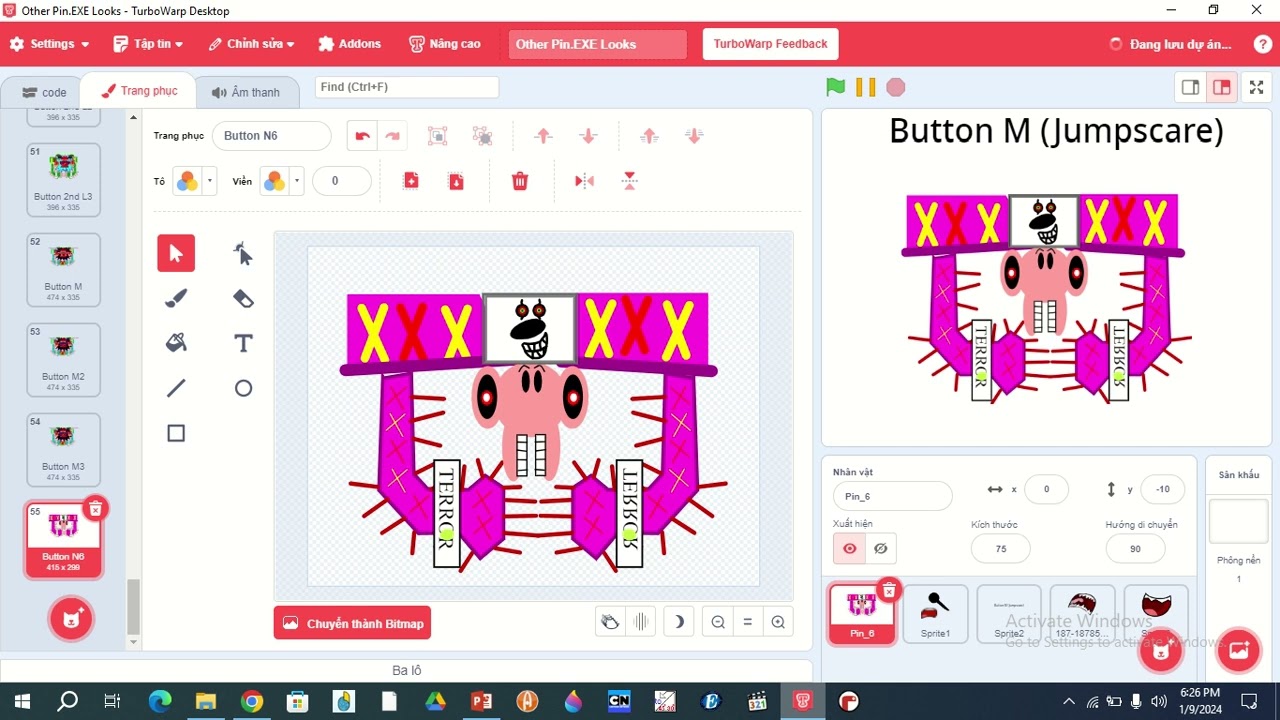
Task: Show the sprite using the eye icon
Action: tap(850, 548)
